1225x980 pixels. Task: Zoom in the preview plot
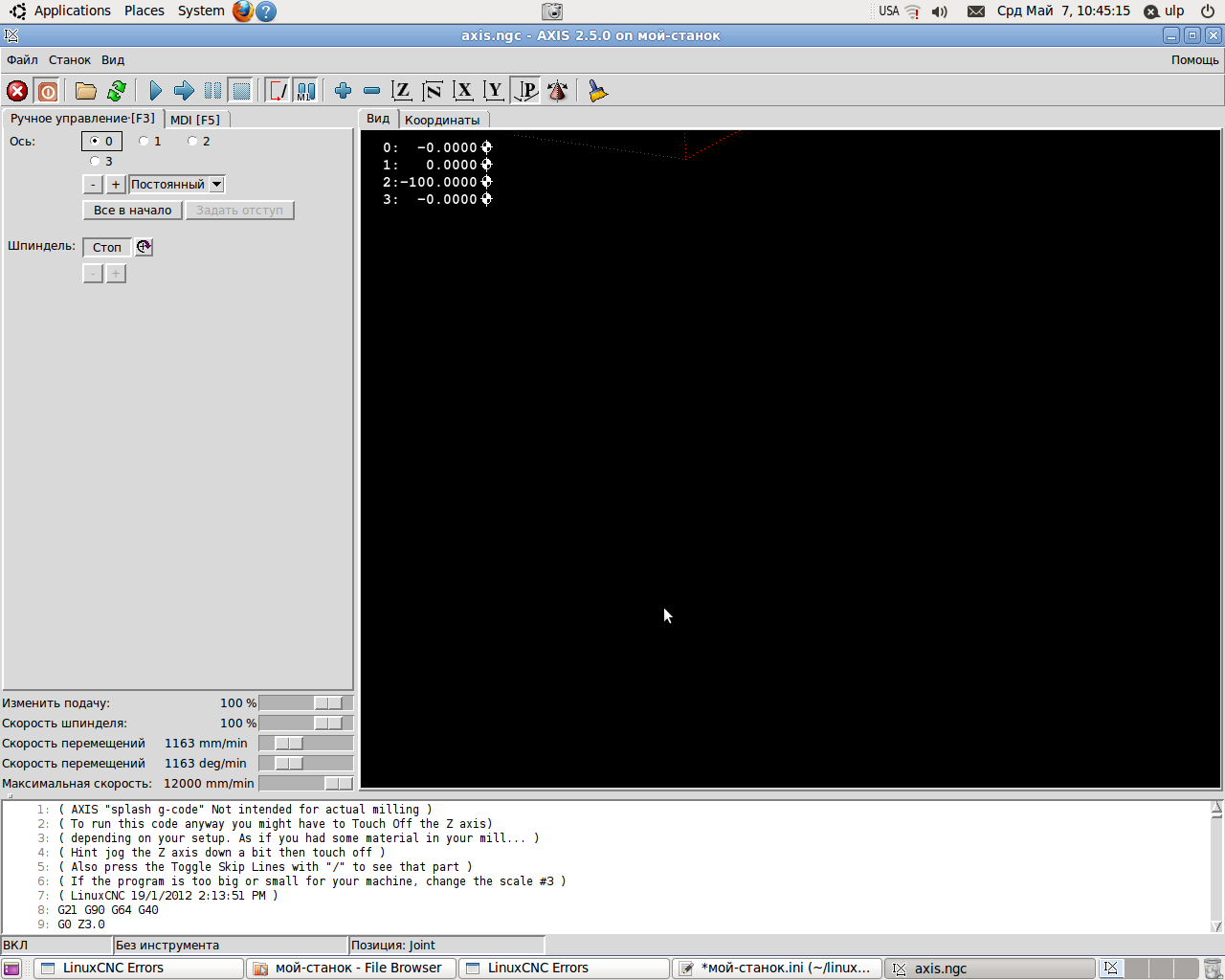(343, 91)
